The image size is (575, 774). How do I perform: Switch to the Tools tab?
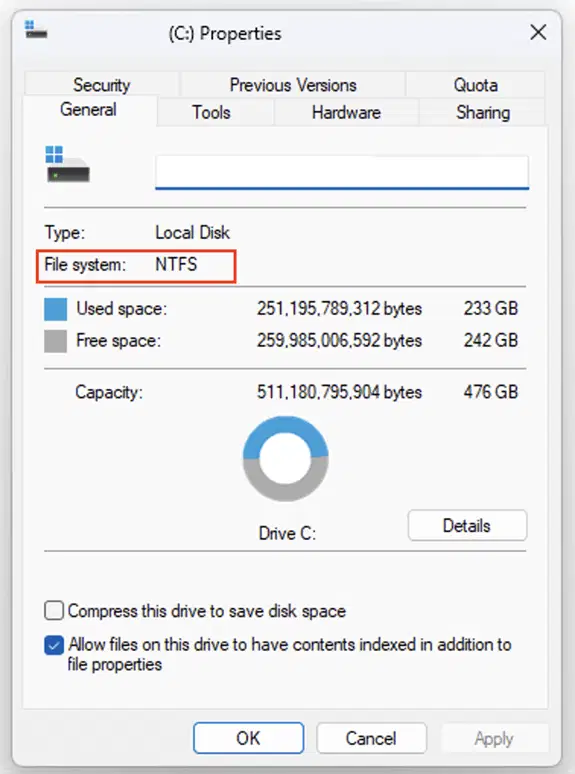(x=211, y=112)
